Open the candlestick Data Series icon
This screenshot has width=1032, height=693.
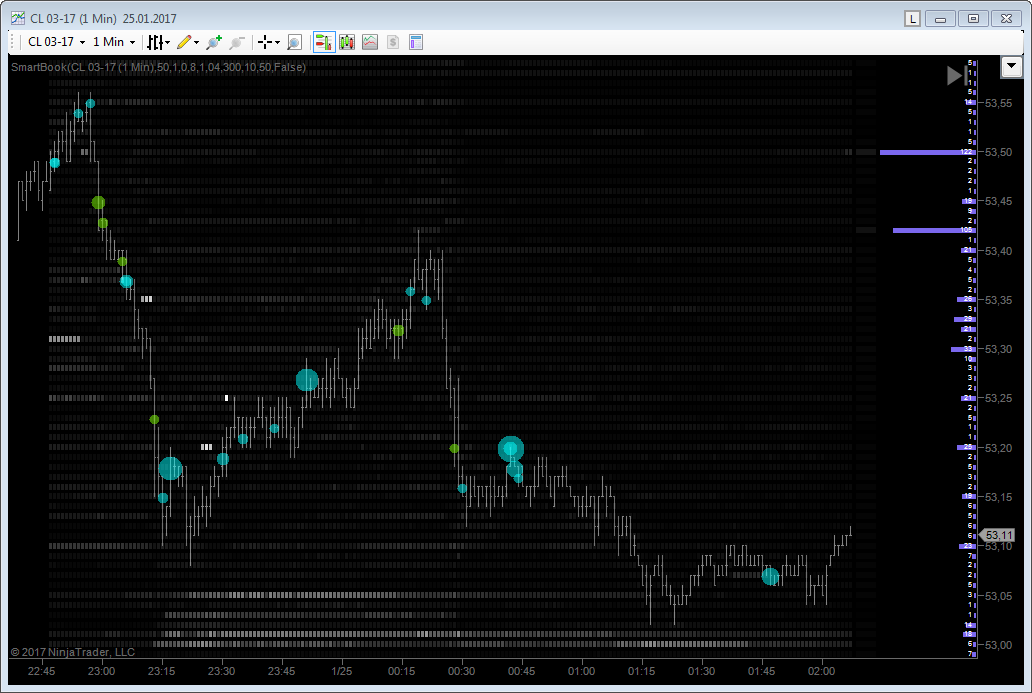point(347,42)
